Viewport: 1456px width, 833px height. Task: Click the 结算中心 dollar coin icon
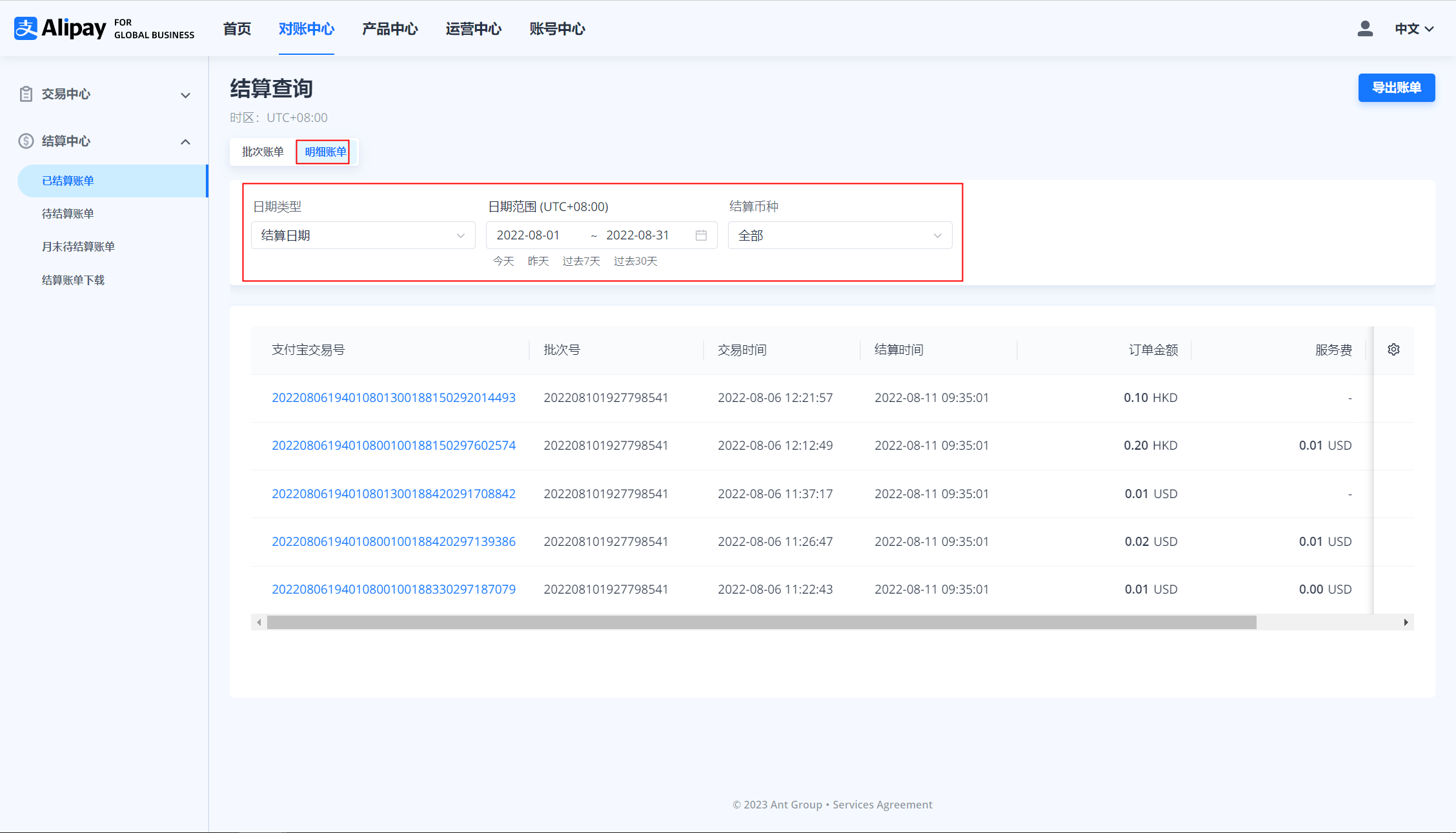point(26,141)
